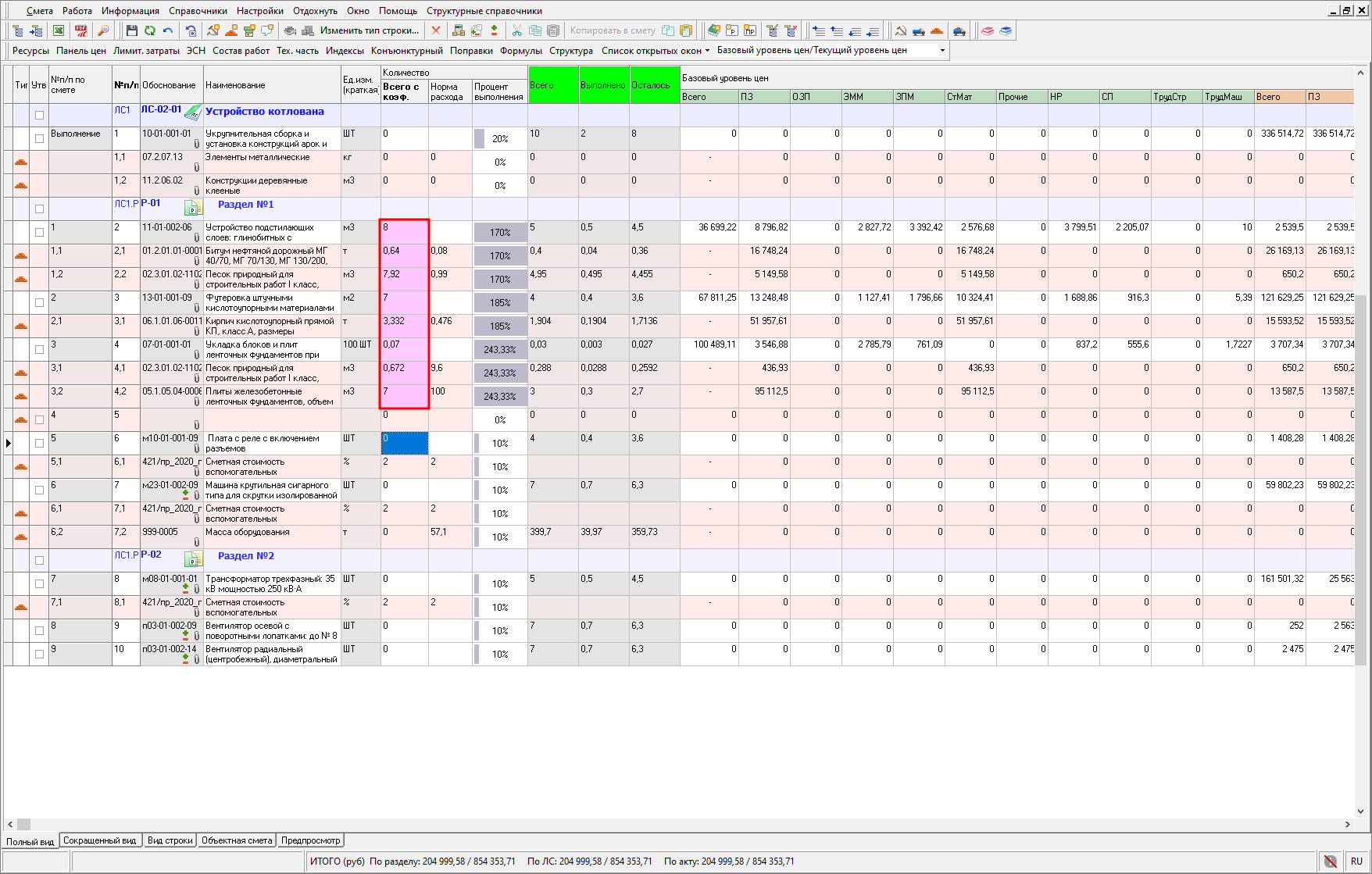Click the magnifier search icon
This screenshot has width=1372, height=874.
click(103, 30)
